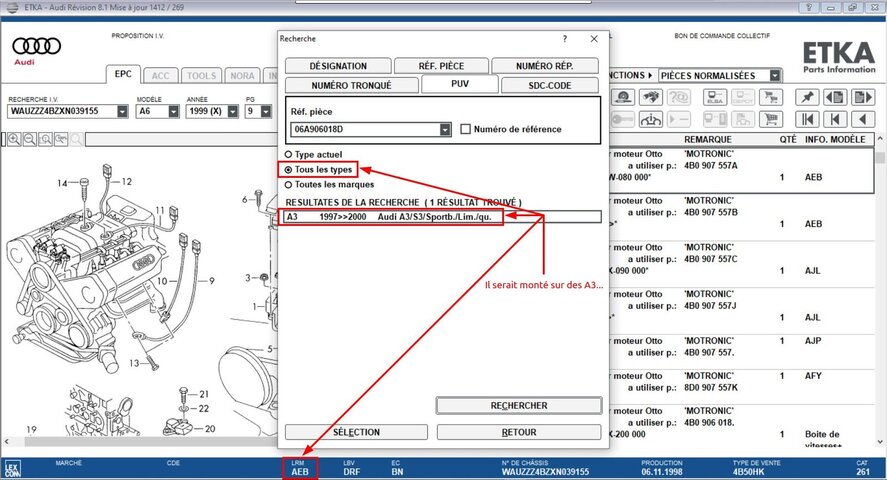
Task: Click the LRM AEB status bar entry
Action: pos(300,468)
